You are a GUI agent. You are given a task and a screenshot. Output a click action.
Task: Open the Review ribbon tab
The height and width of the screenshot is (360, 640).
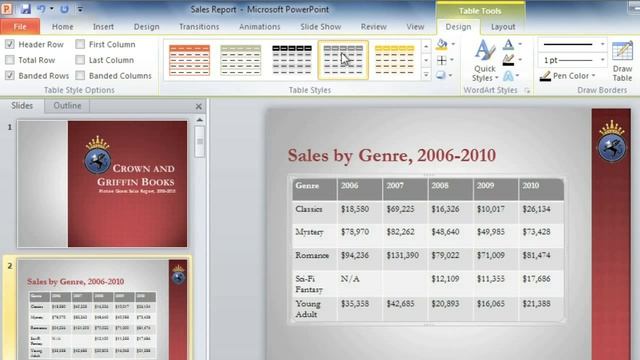point(373,27)
